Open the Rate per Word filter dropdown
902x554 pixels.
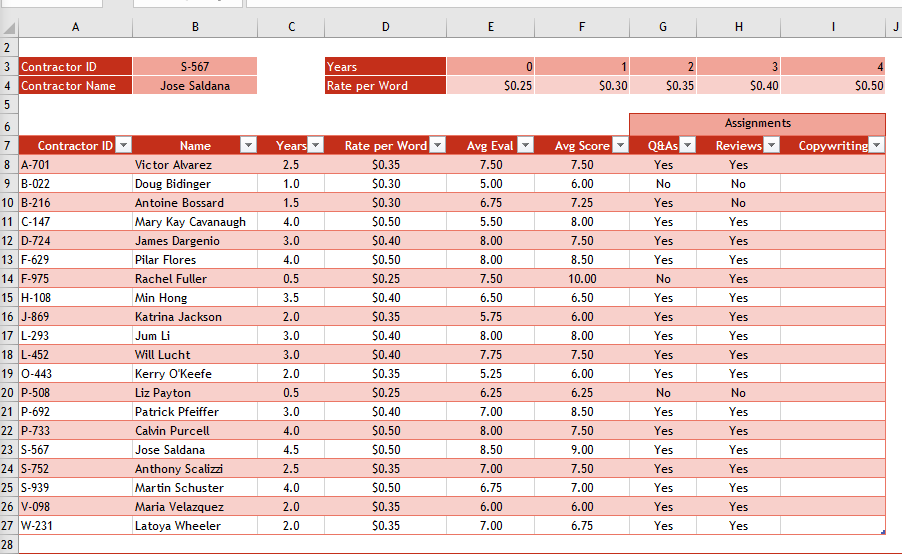(438, 145)
